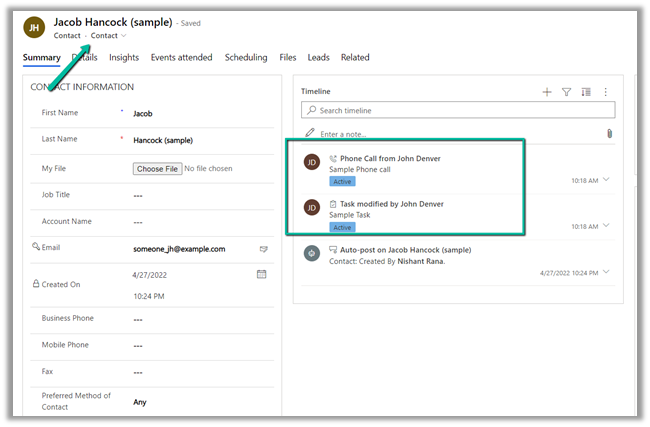Open the timeline more options ellipsis
The image size is (650, 427).
tap(605, 92)
